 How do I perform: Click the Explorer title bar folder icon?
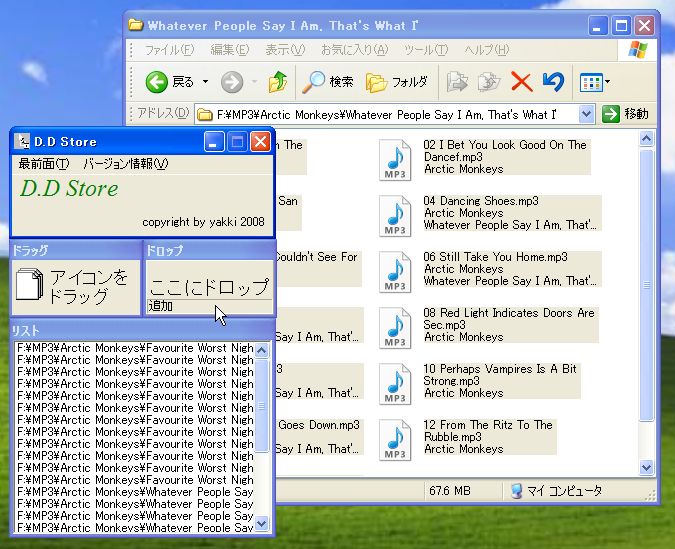[x=136, y=25]
